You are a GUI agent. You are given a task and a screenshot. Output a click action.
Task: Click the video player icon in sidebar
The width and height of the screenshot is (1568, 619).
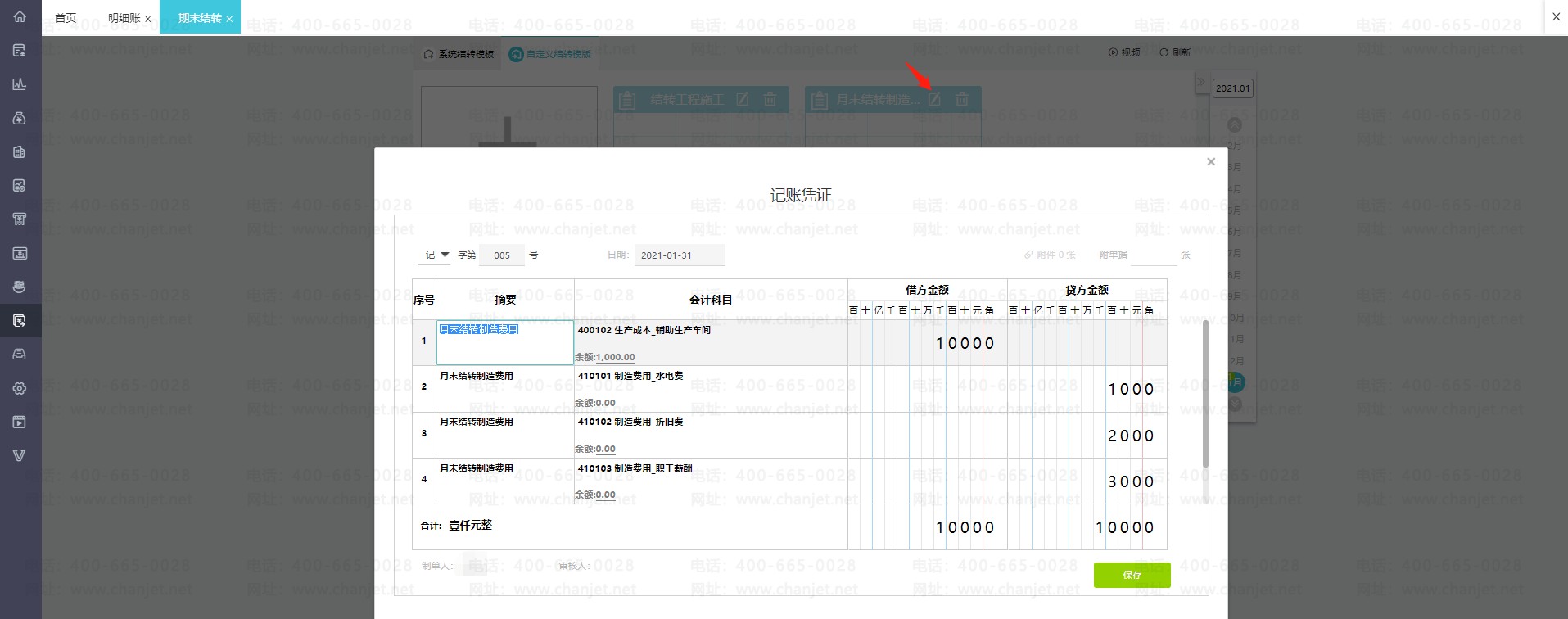(x=20, y=422)
